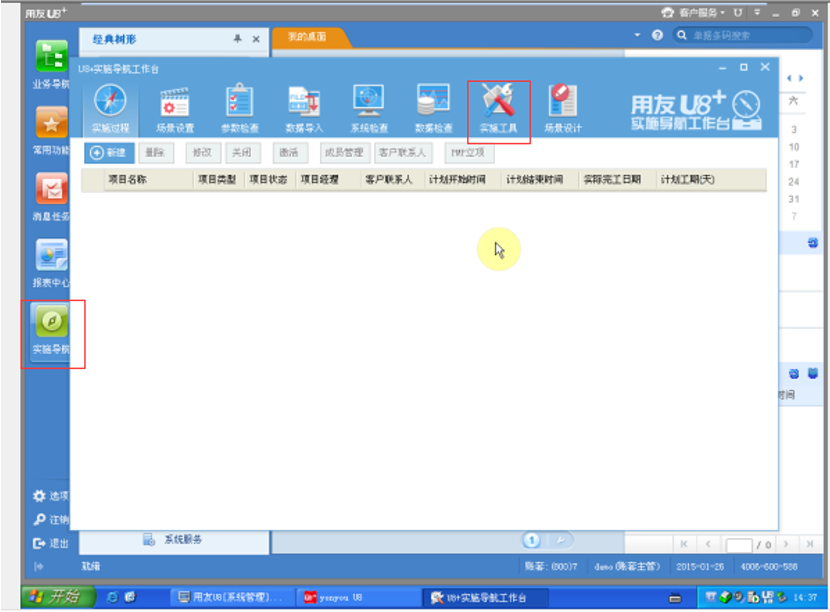Go to first page arrow
This screenshot has width=830, height=612.
coord(684,544)
